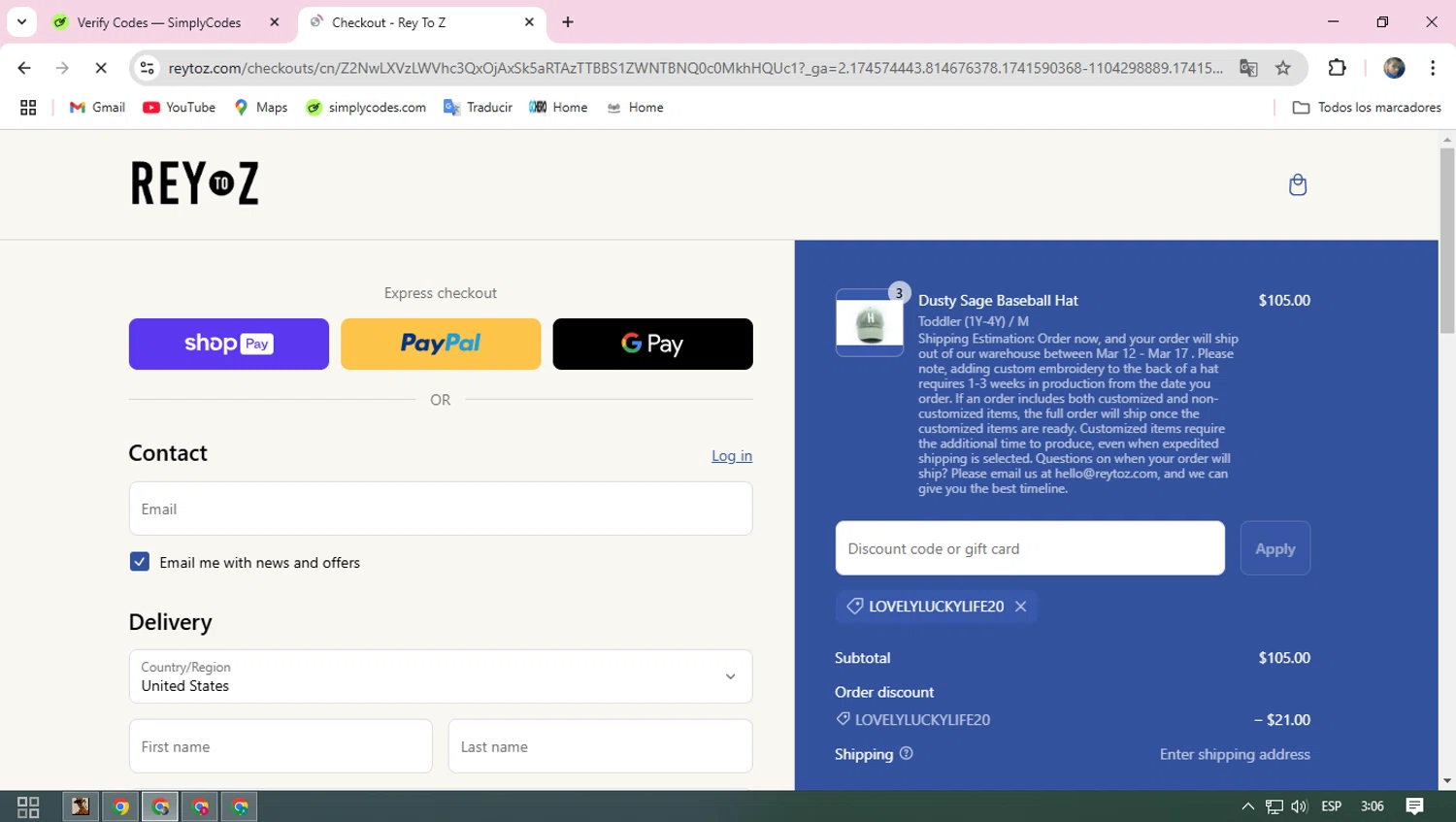Open the Traducir bookmark
The height and width of the screenshot is (822, 1456).
coord(478,108)
